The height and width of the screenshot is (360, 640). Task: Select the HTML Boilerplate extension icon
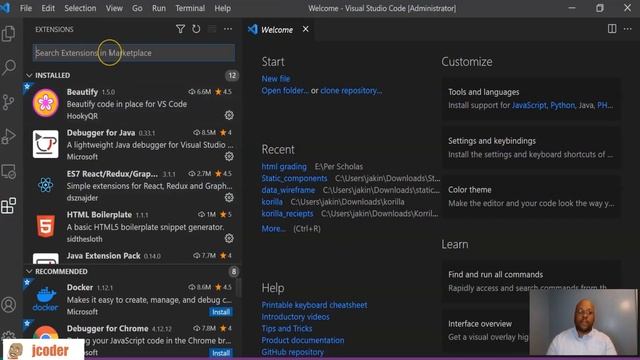click(x=45, y=226)
